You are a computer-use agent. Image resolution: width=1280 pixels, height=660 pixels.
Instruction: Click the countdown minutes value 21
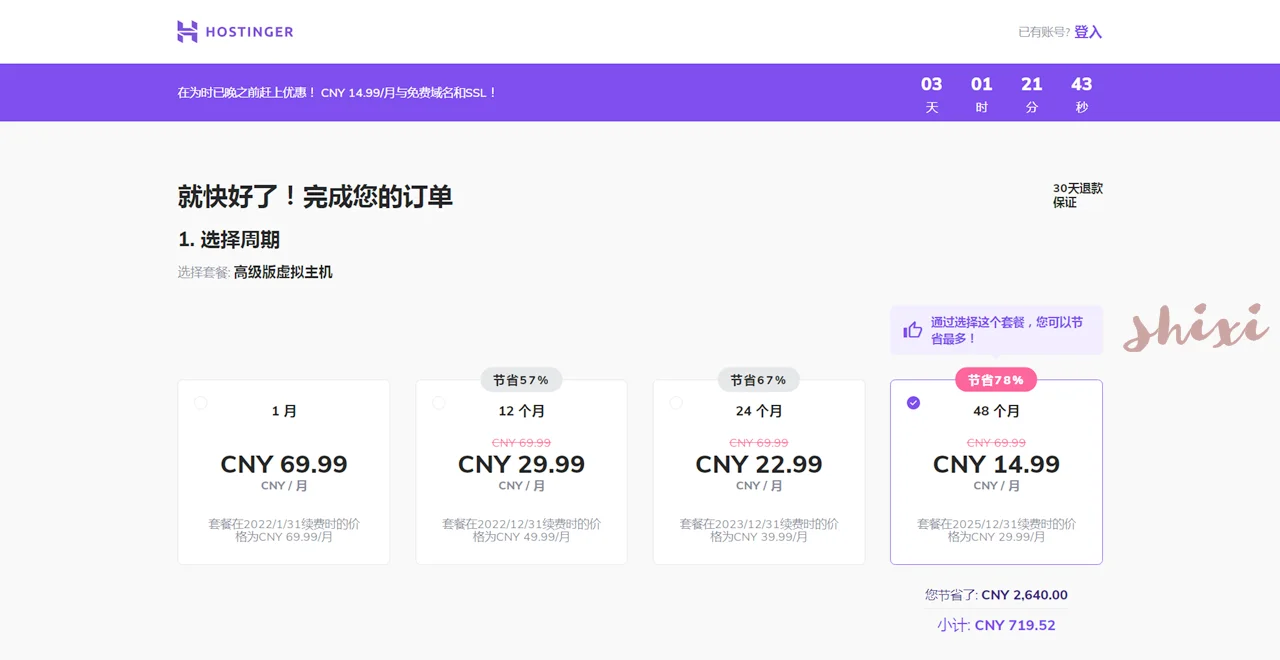1032,84
